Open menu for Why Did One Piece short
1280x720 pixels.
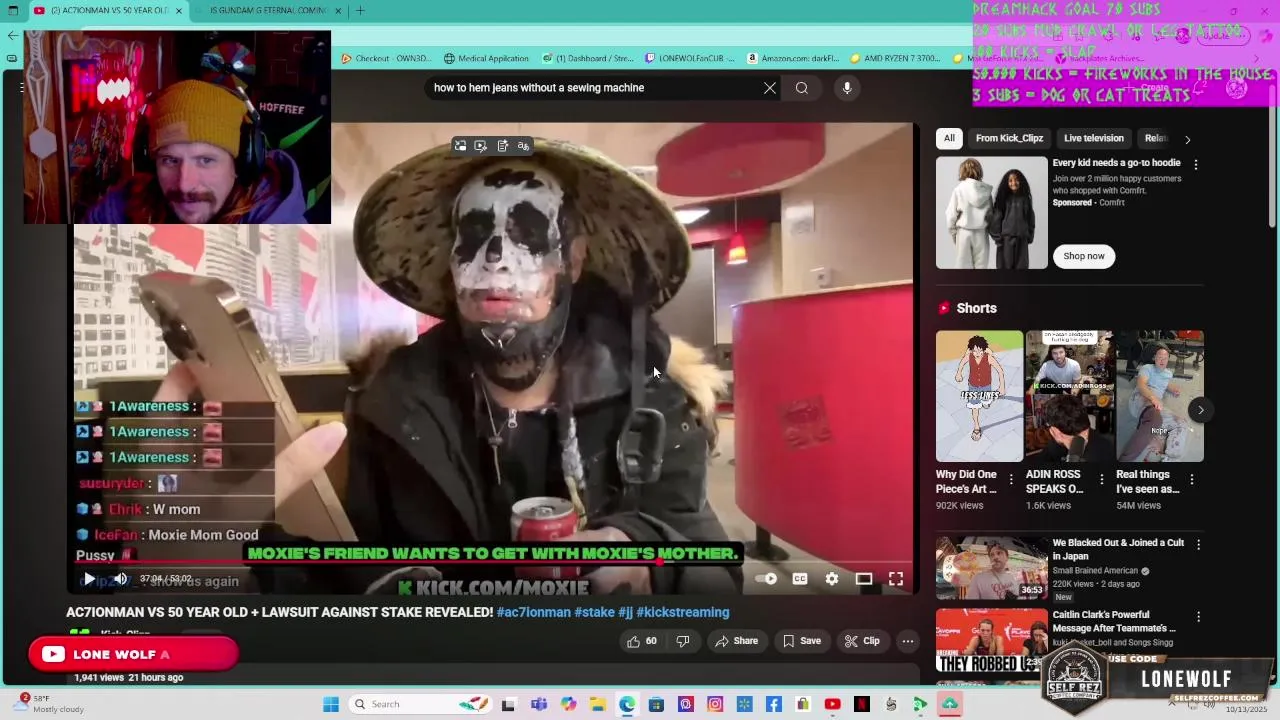[x=1012, y=480]
